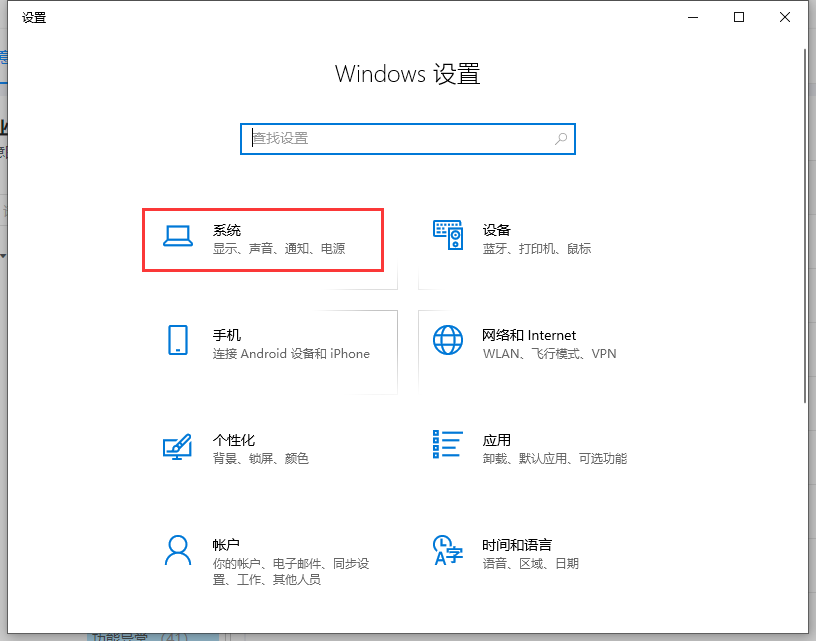Click the text 卸载、默认应用、可选功能

555,458
